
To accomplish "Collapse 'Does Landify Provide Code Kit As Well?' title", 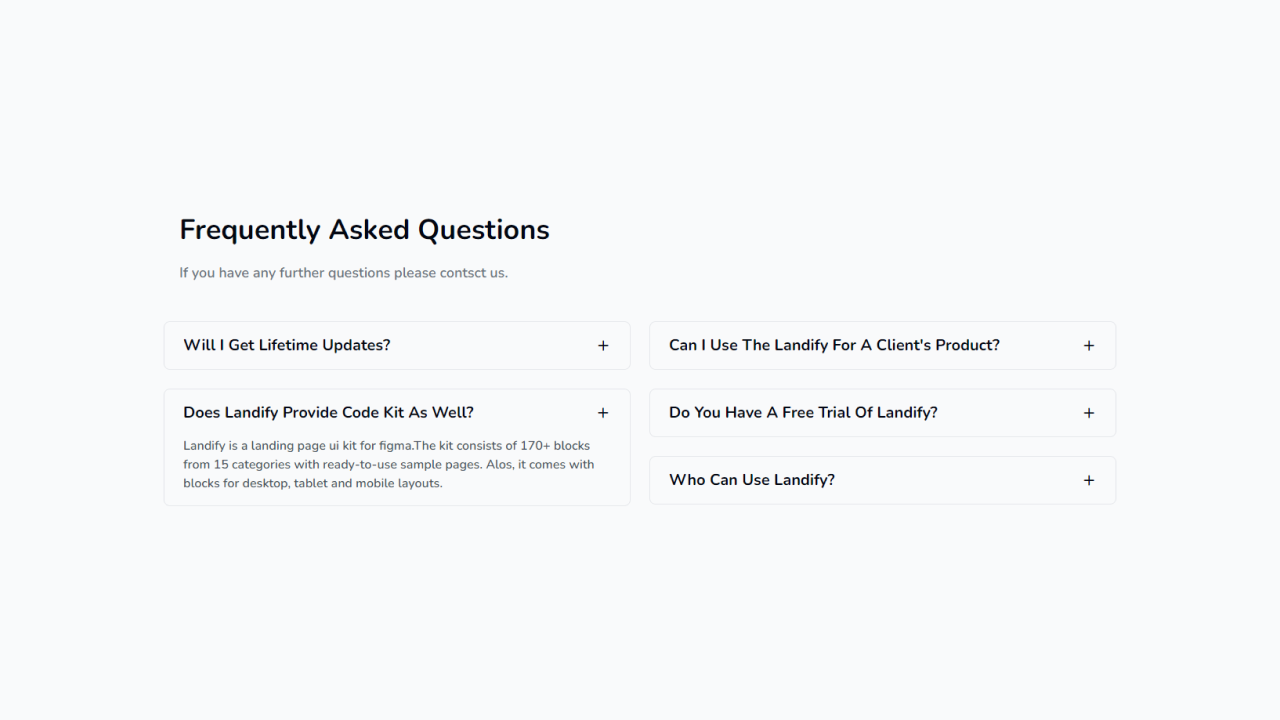I will point(328,412).
